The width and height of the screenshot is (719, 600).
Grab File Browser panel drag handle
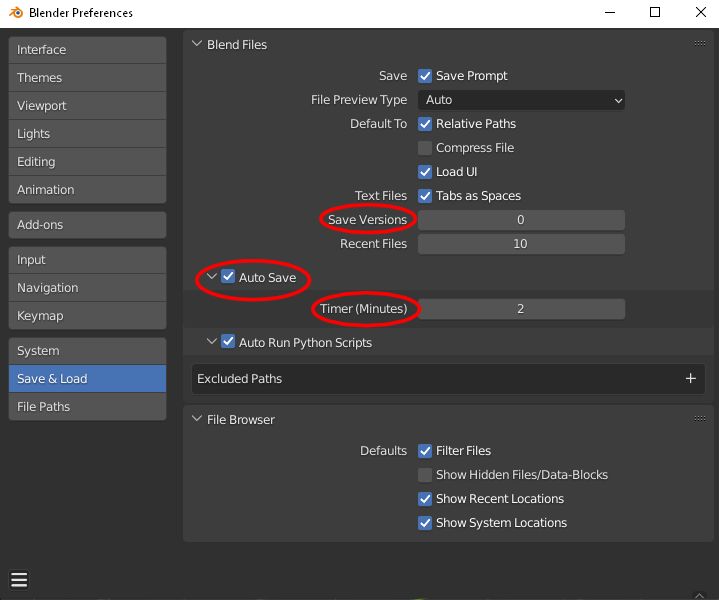[x=699, y=418]
